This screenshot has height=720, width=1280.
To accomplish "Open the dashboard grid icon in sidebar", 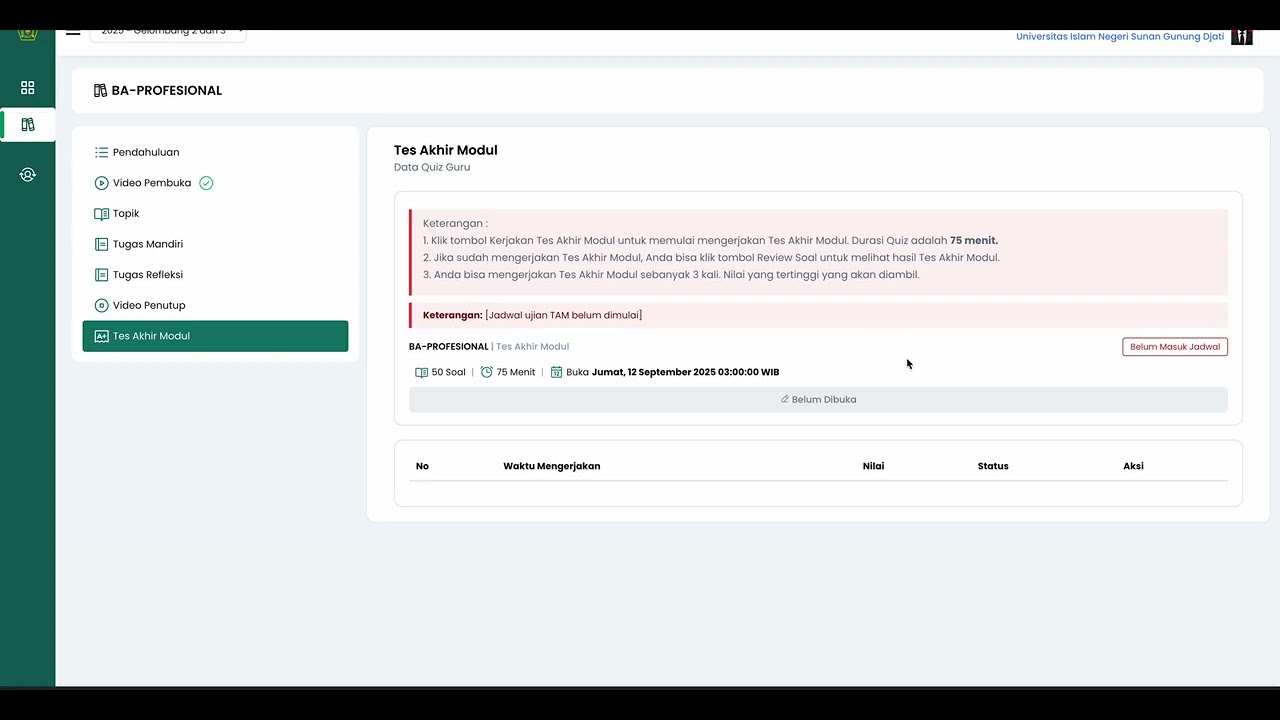I will (28, 88).
